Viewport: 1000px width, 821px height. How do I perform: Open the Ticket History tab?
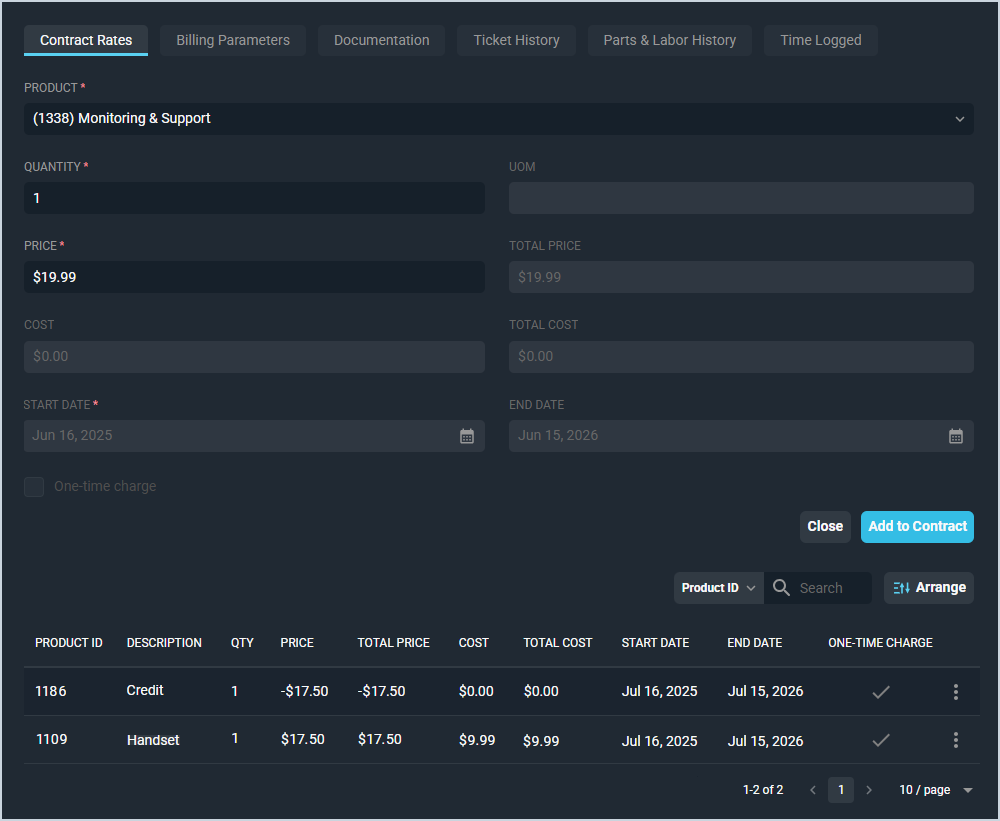click(x=516, y=40)
